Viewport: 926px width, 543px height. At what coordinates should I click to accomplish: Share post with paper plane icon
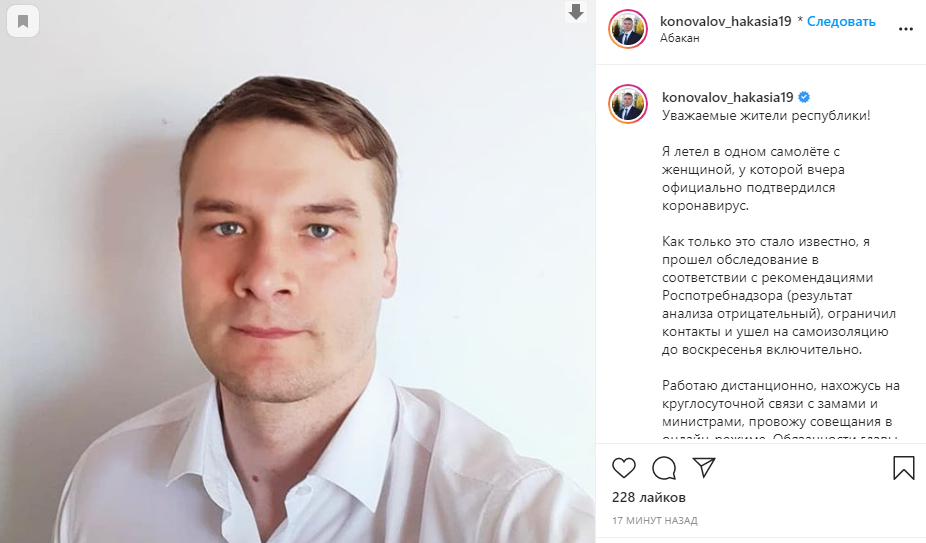704,467
